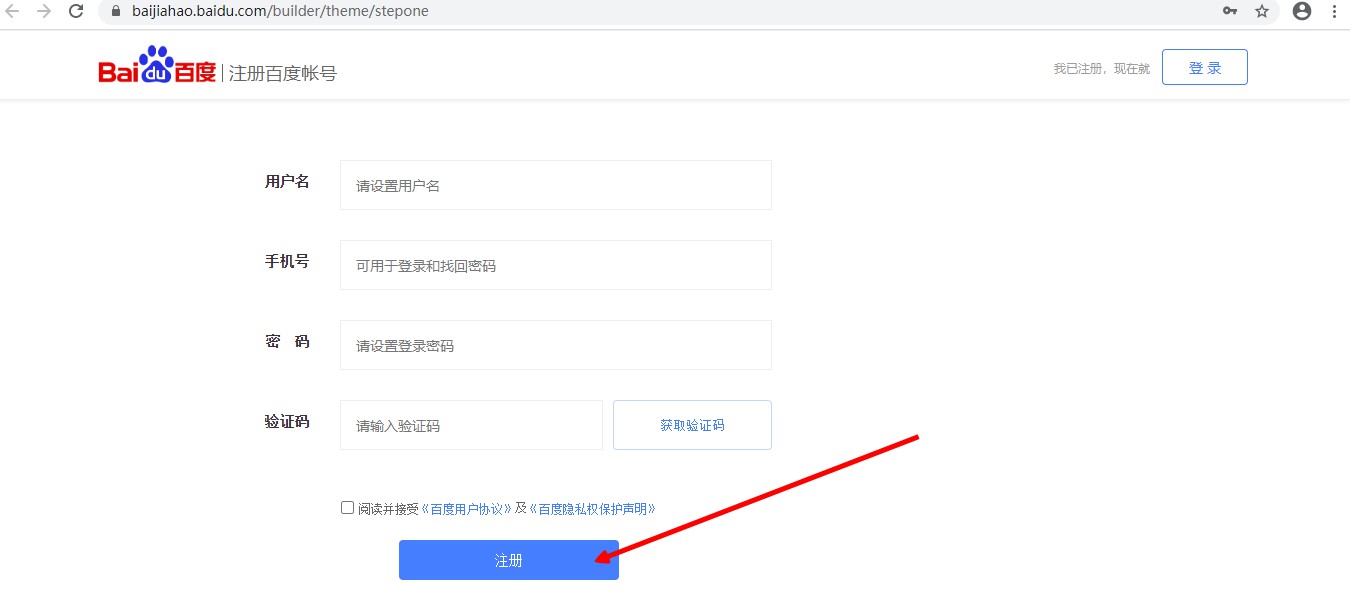Screen dimensions: 1350x612
Task: Focus the 用户名 input field
Action: [x=555, y=185]
